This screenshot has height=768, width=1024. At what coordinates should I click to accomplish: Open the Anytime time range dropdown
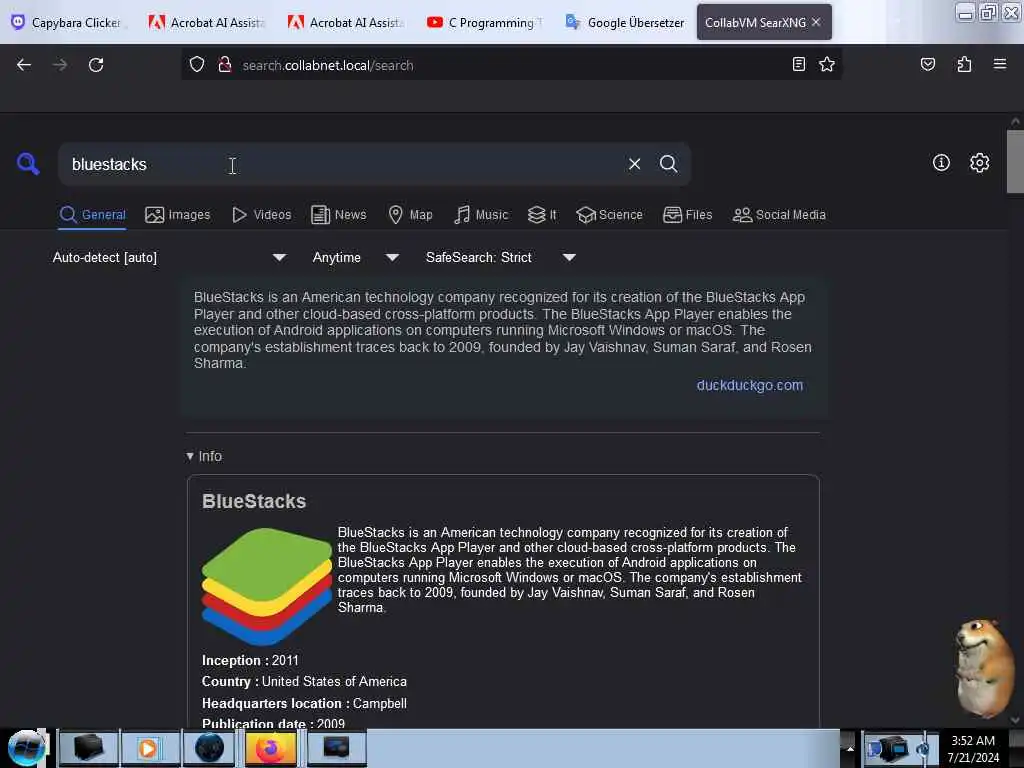coord(355,257)
